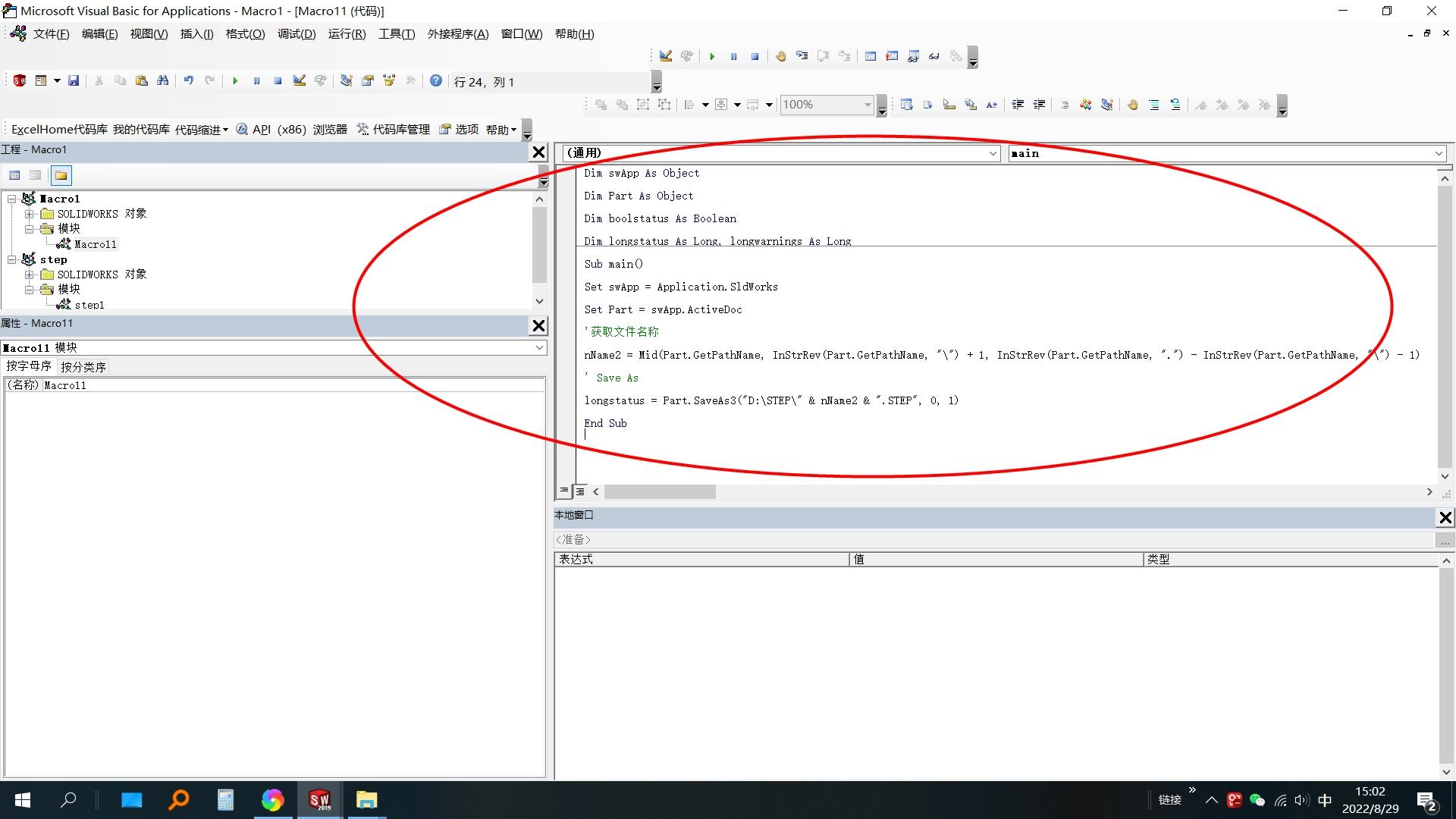Close the 本地窗口 Locals pane
This screenshot has height=819, width=1456.
coord(1445,517)
